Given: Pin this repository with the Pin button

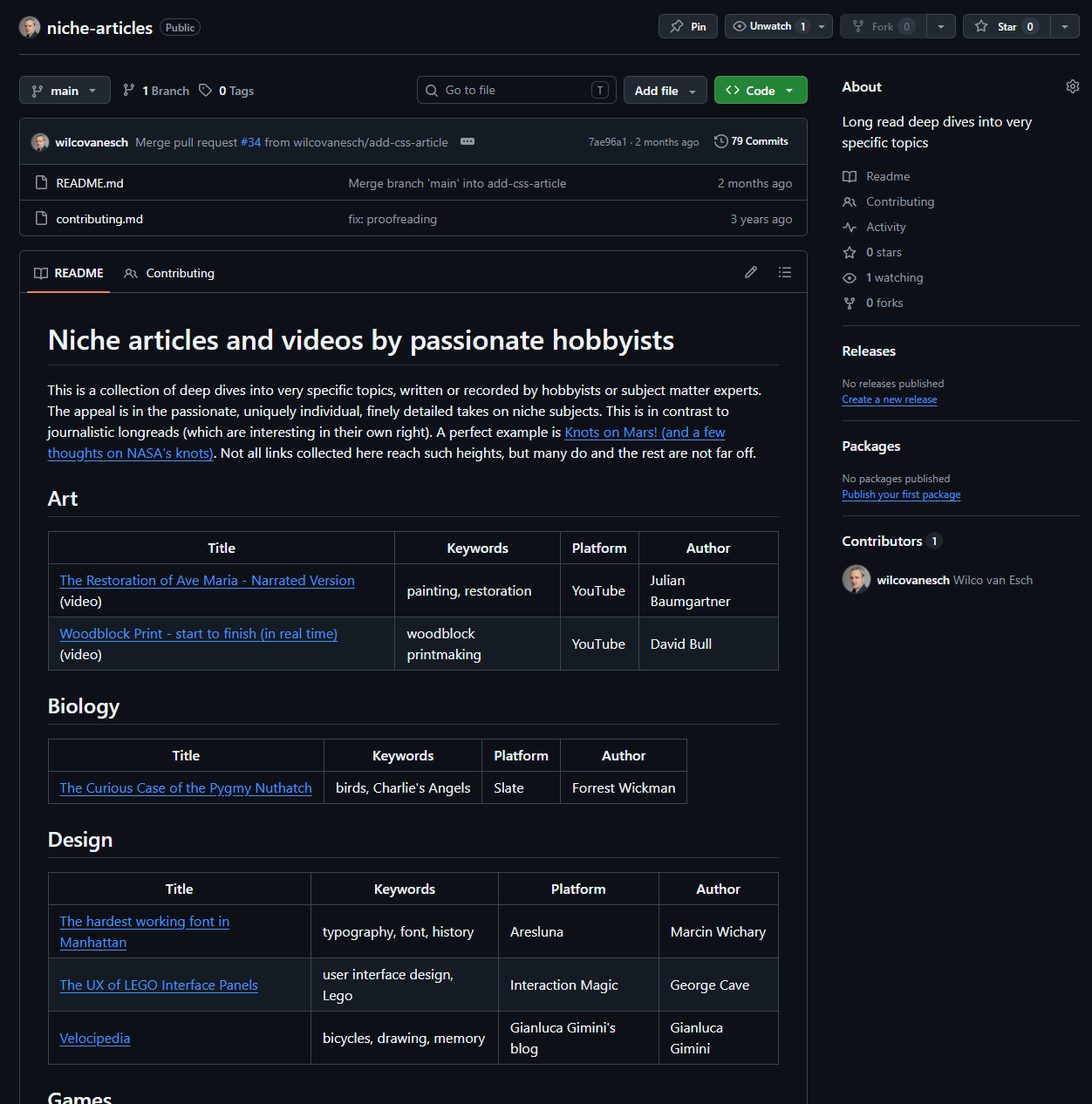Looking at the screenshot, I should click(x=688, y=26).
